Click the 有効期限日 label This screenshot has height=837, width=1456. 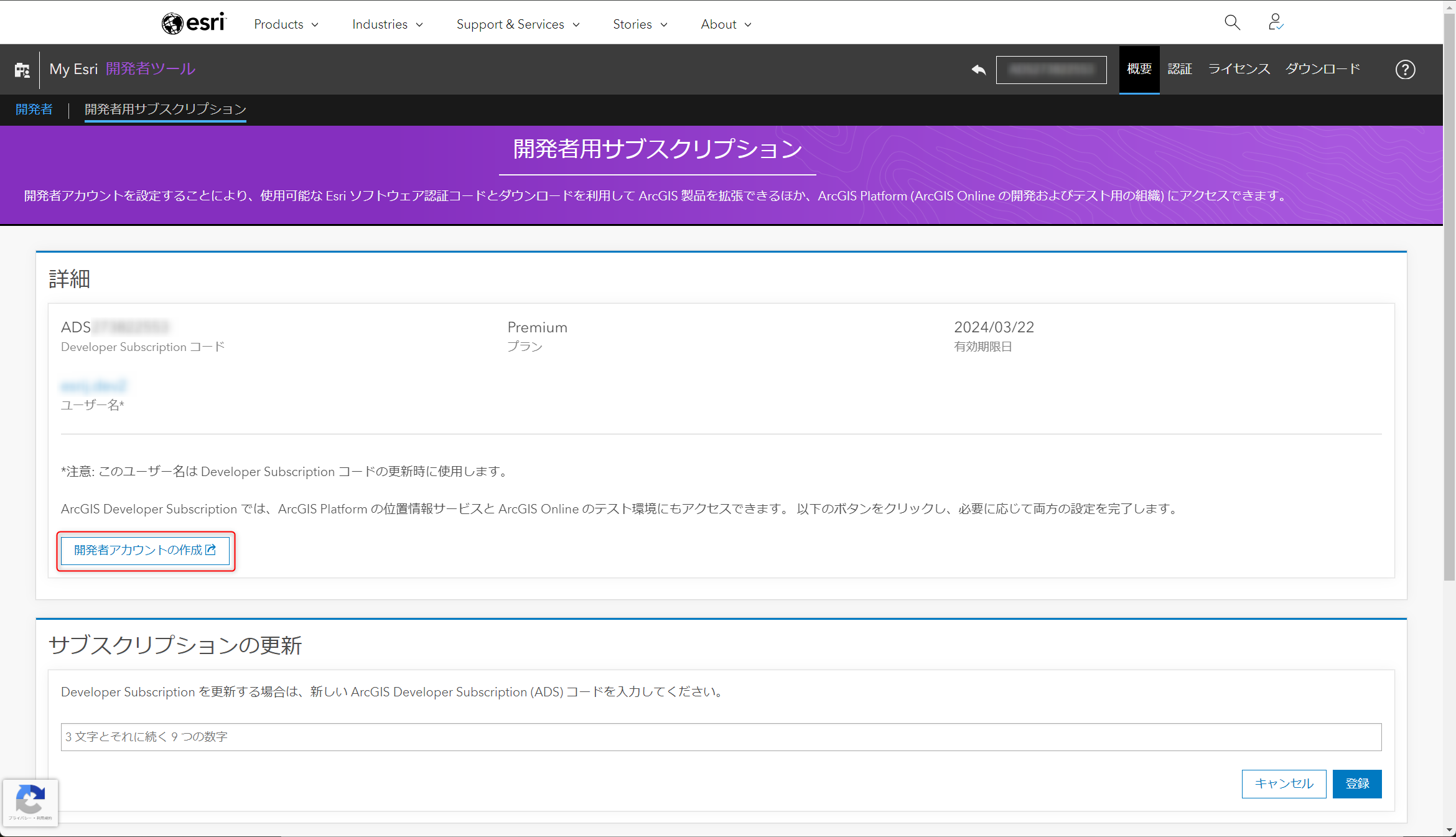[x=983, y=347]
